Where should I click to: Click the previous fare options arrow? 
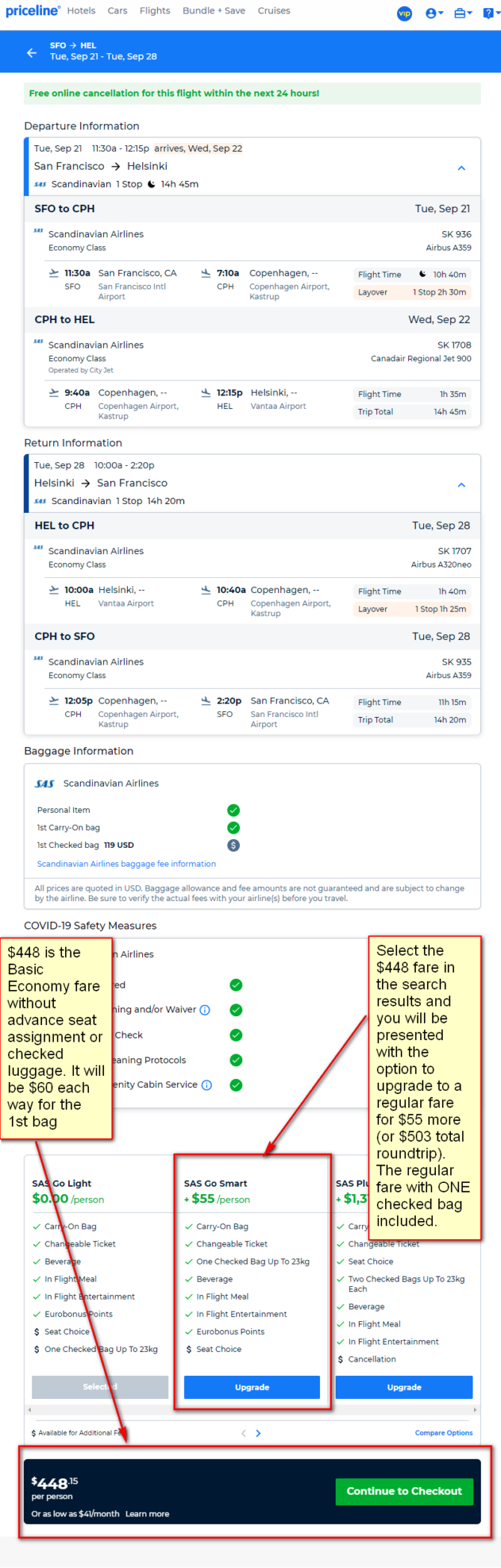(243, 1433)
